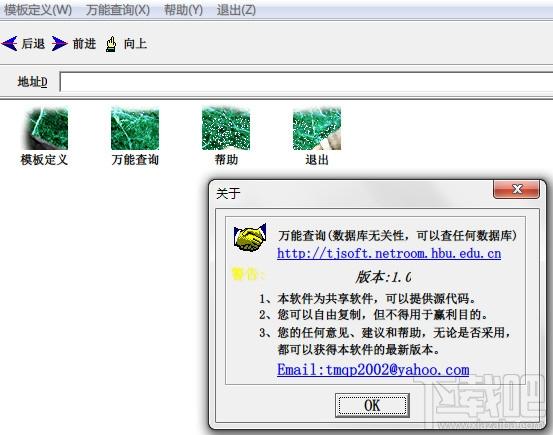Image resolution: width=553 pixels, height=435 pixels.
Task: Click the 版本:1.0 version text
Action: [x=383, y=277]
